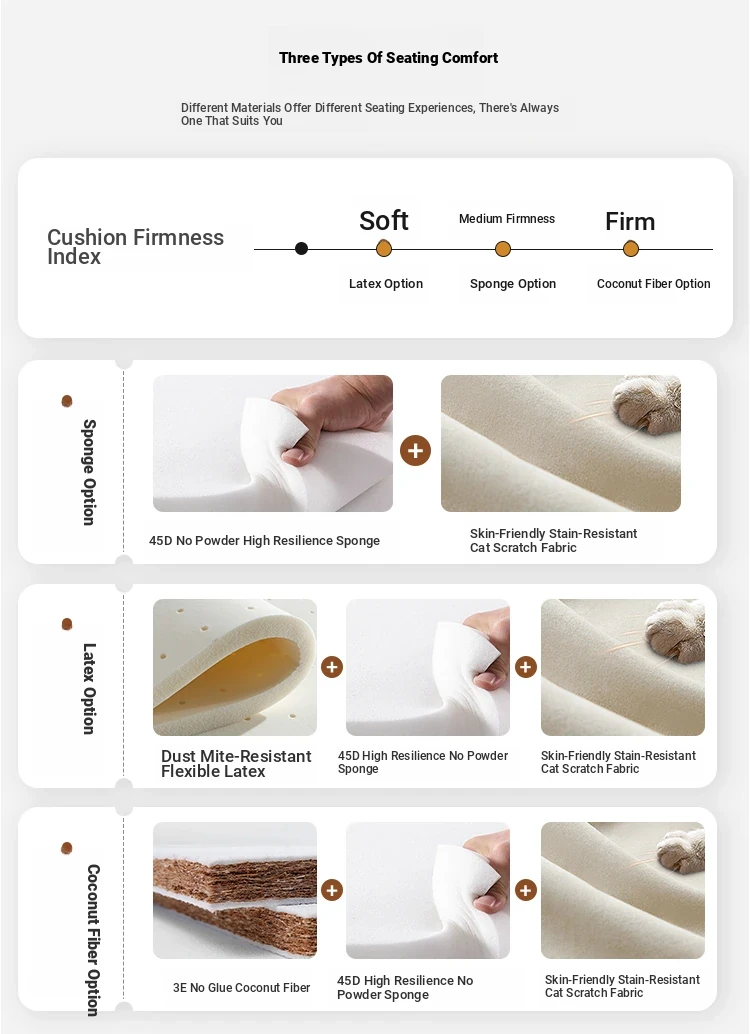Viewport: 750px width, 1034px height.
Task: Open the vertical Latex Option section label
Action: [89, 688]
